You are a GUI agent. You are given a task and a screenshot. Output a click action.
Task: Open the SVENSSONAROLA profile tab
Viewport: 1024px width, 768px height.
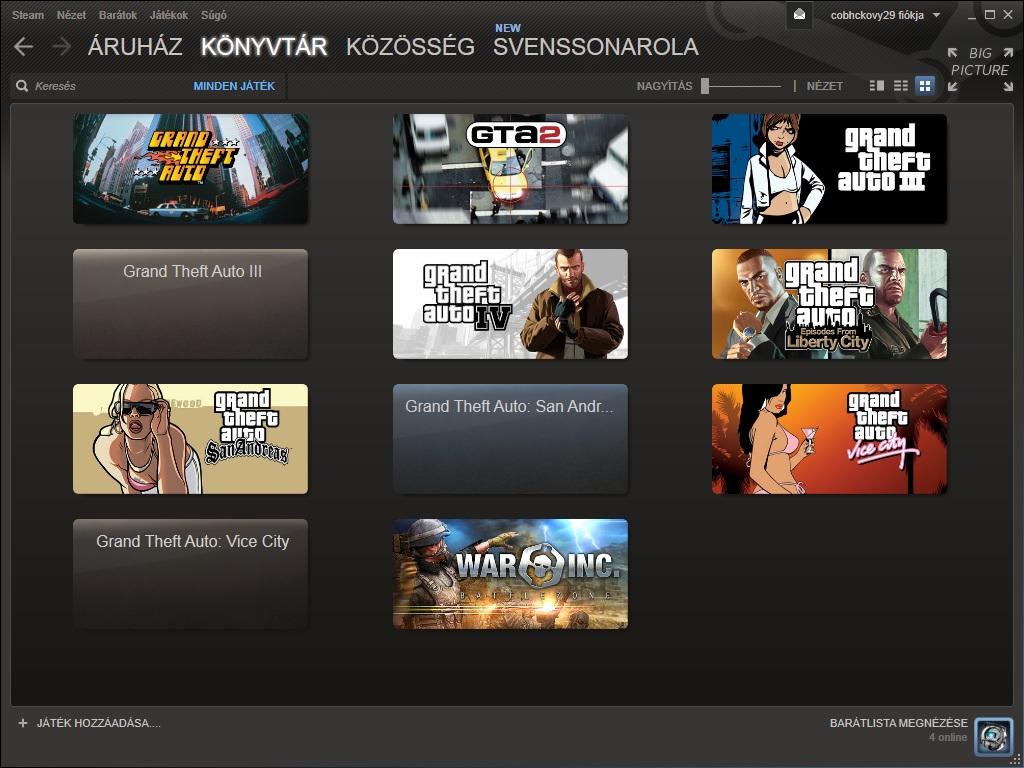tap(596, 46)
